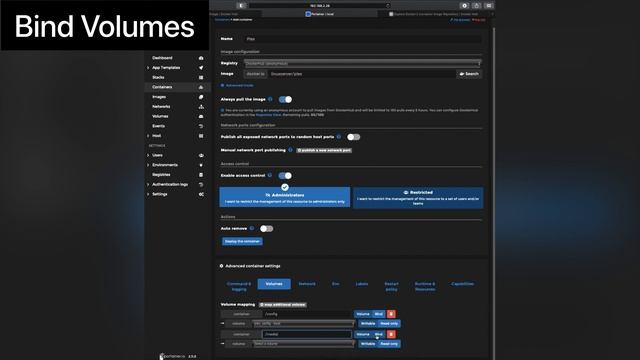Switch to the Restart policy tab

click(x=391, y=286)
